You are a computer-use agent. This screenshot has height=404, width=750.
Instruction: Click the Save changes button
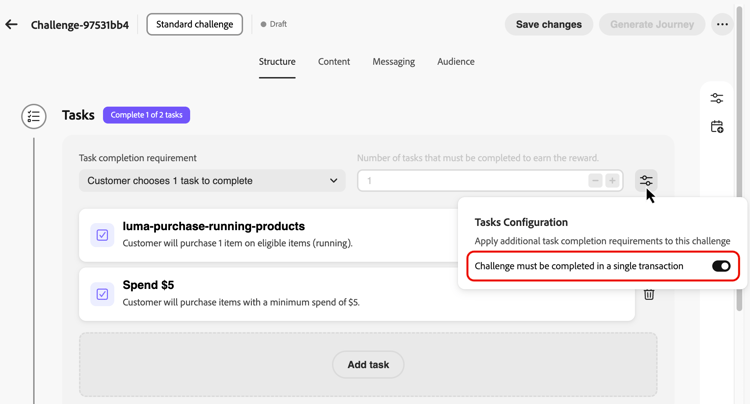(548, 24)
